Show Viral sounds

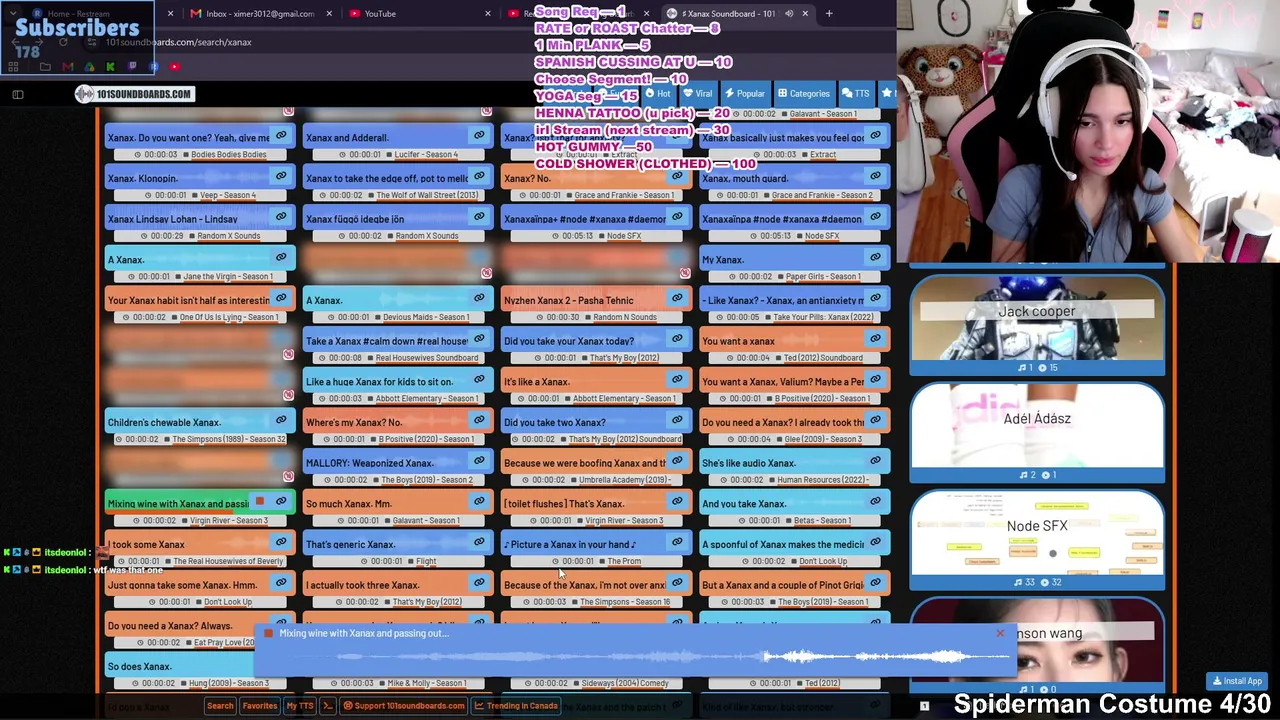coord(698,94)
